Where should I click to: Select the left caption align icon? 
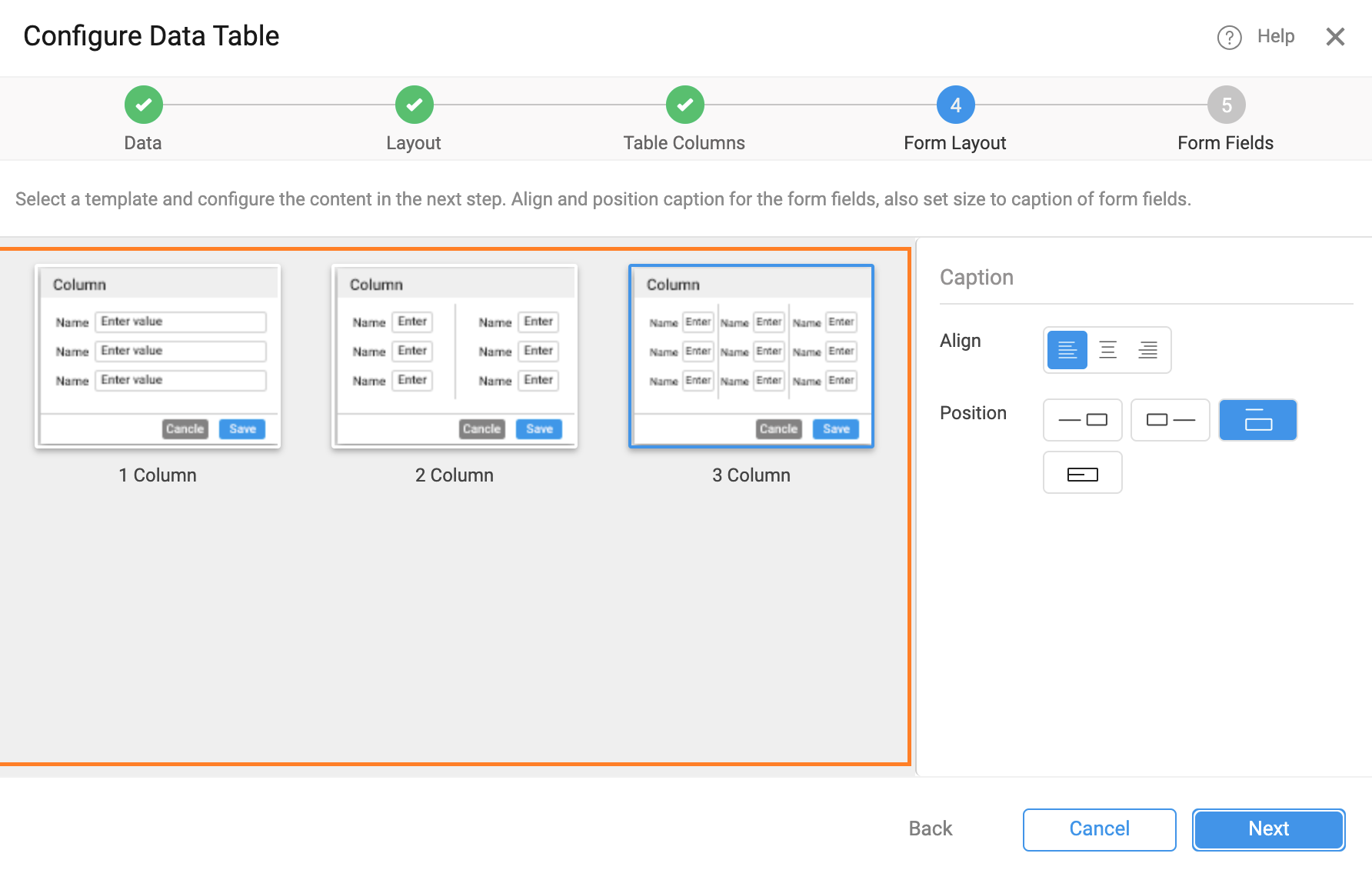[x=1067, y=350]
